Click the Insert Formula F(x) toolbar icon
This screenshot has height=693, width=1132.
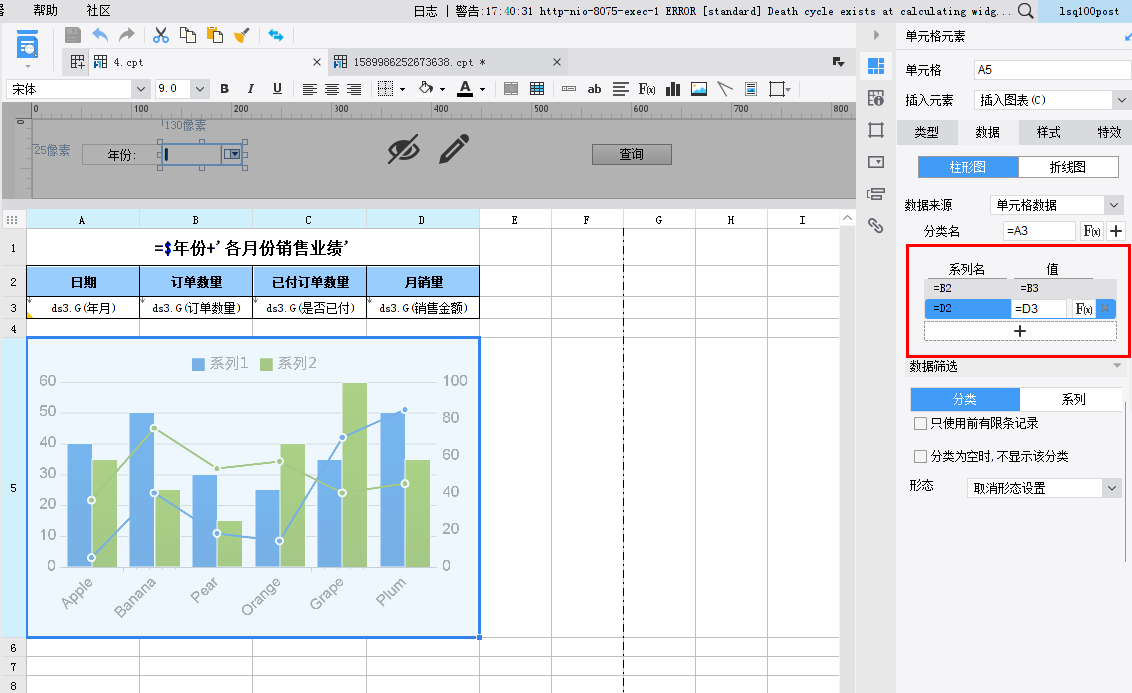(647, 89)
